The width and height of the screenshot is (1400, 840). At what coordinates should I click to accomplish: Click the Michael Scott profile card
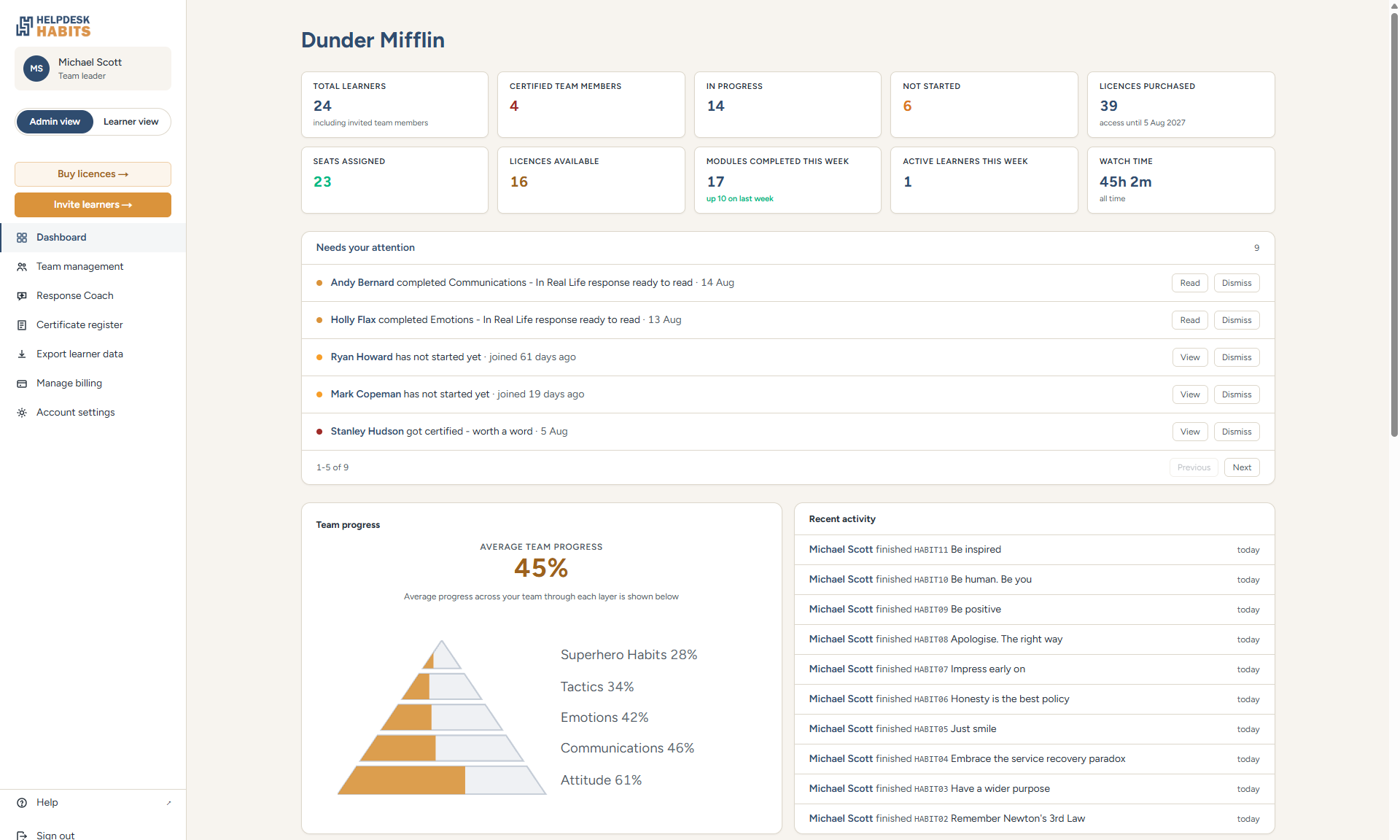93,69
